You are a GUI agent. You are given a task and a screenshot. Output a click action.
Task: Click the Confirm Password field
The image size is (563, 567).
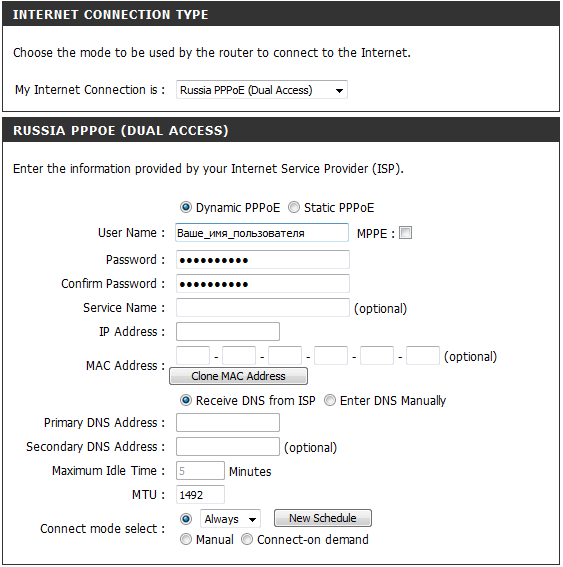(x=263, y=284)
